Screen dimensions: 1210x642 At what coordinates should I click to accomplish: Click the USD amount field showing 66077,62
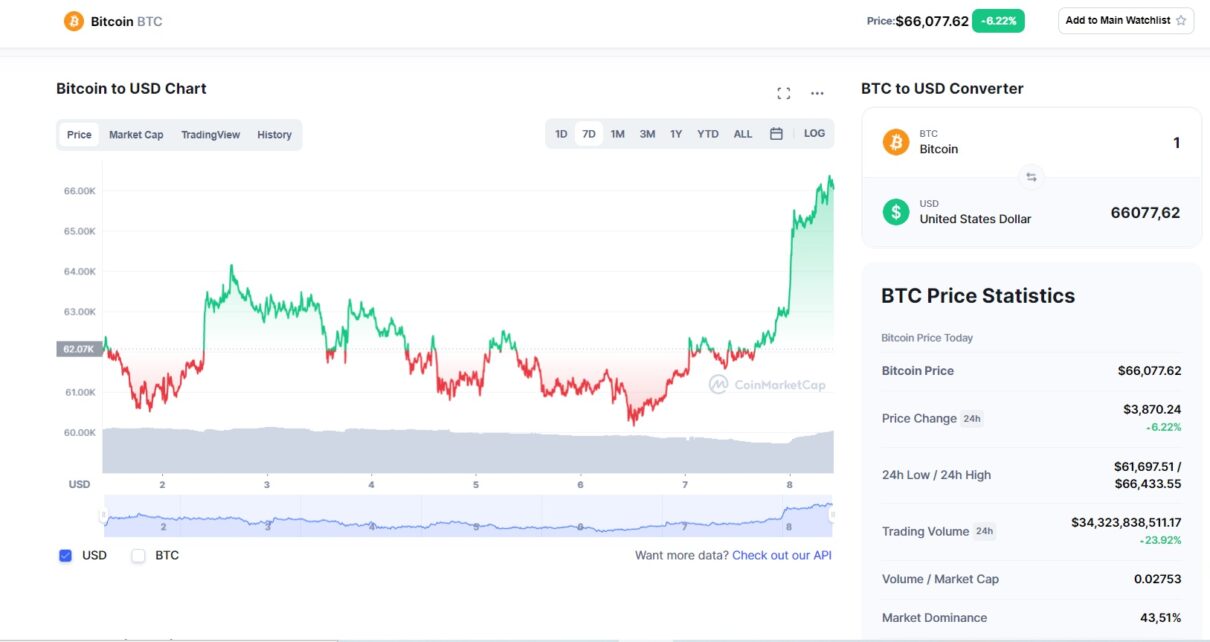point(1145,212)
